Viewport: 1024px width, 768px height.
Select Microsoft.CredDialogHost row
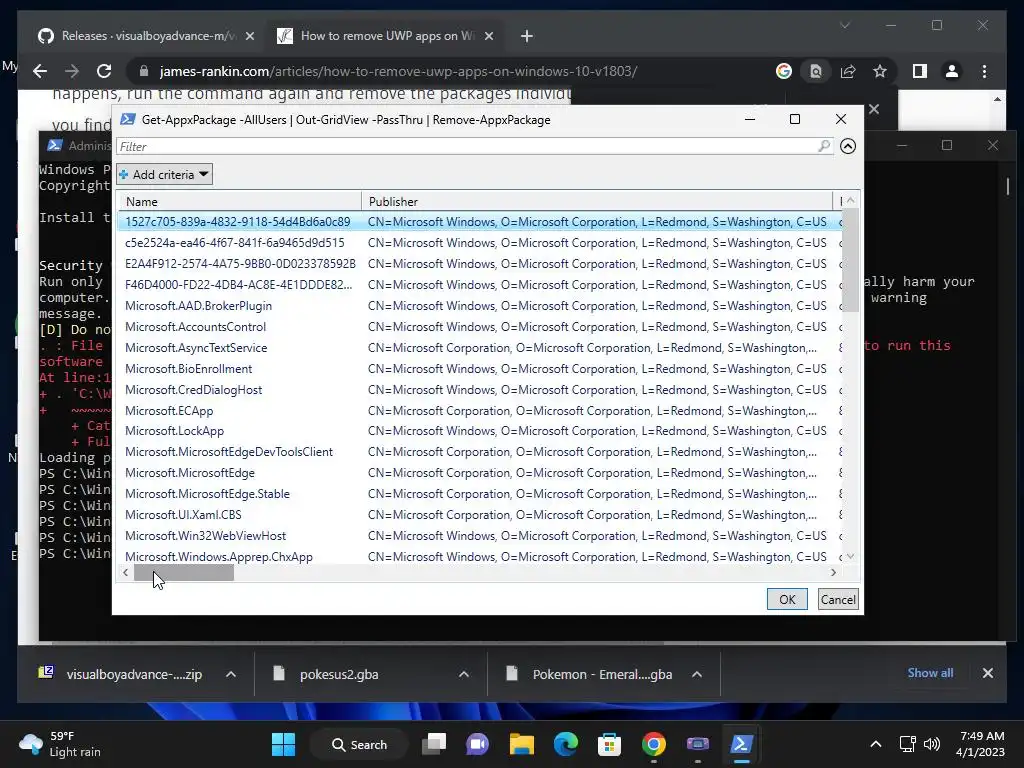[480, 390]
